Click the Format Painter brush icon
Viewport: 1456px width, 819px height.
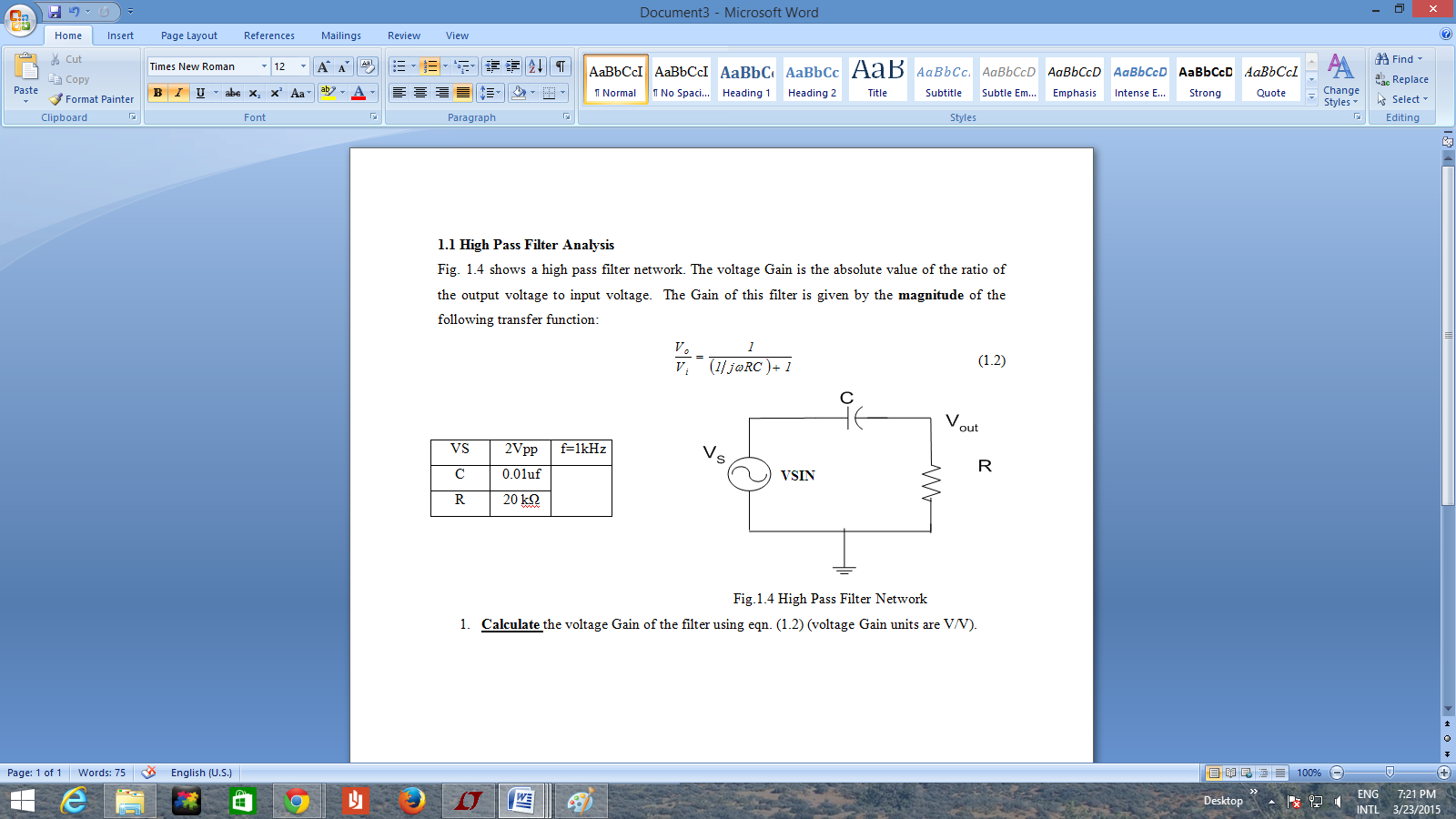point(56,99)
